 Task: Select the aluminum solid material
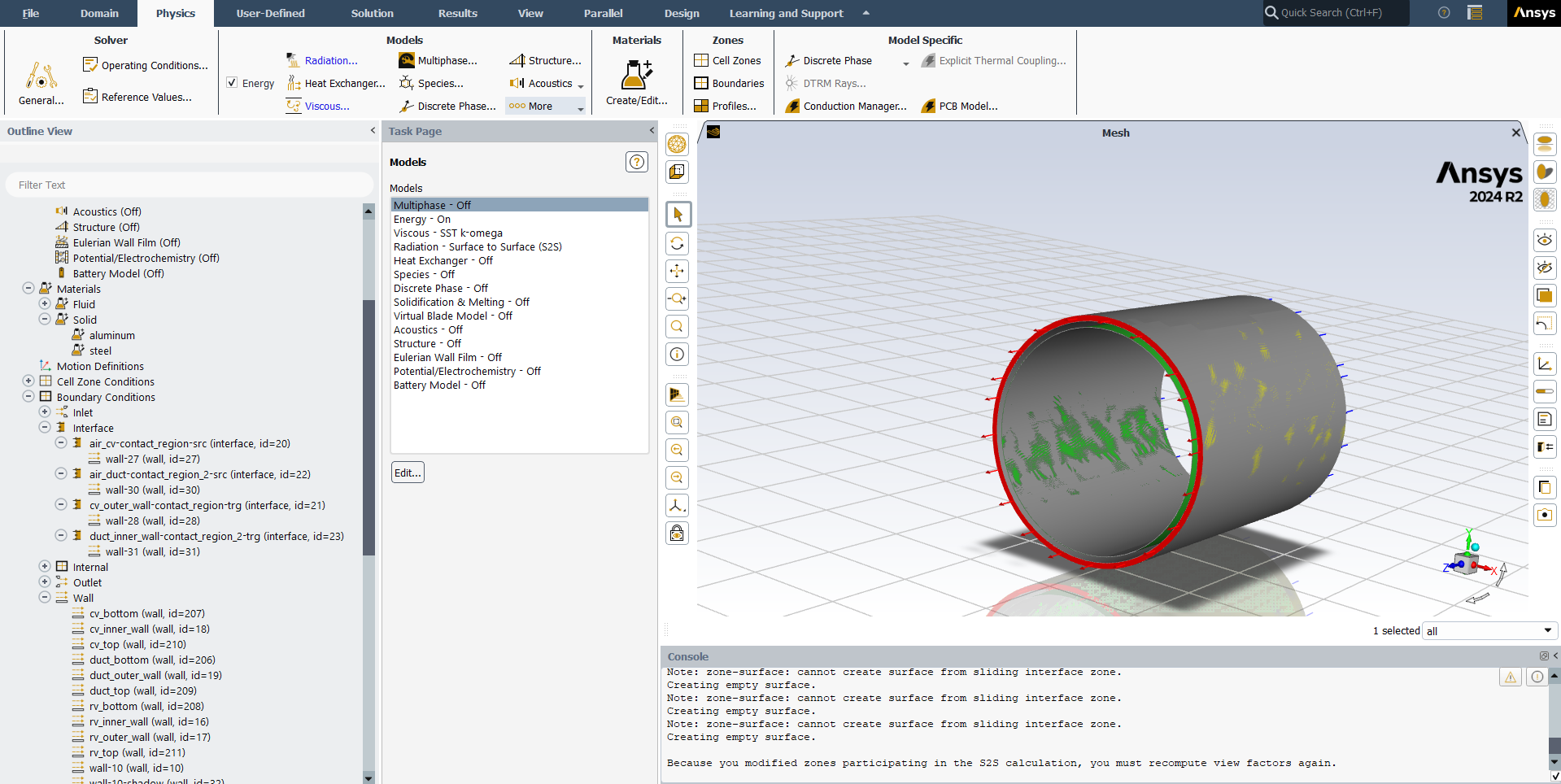(112, 335)
